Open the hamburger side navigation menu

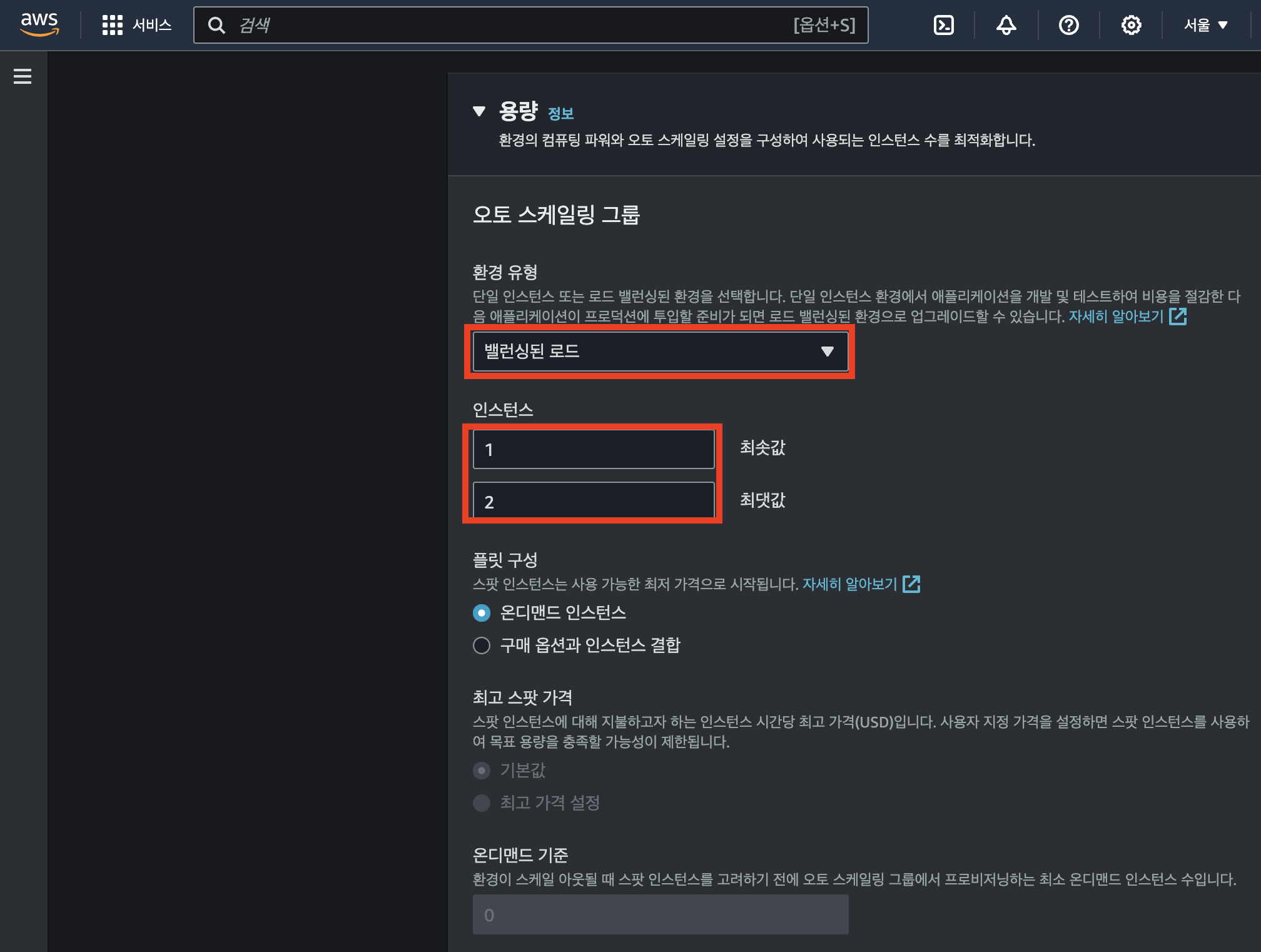(23, 76)
